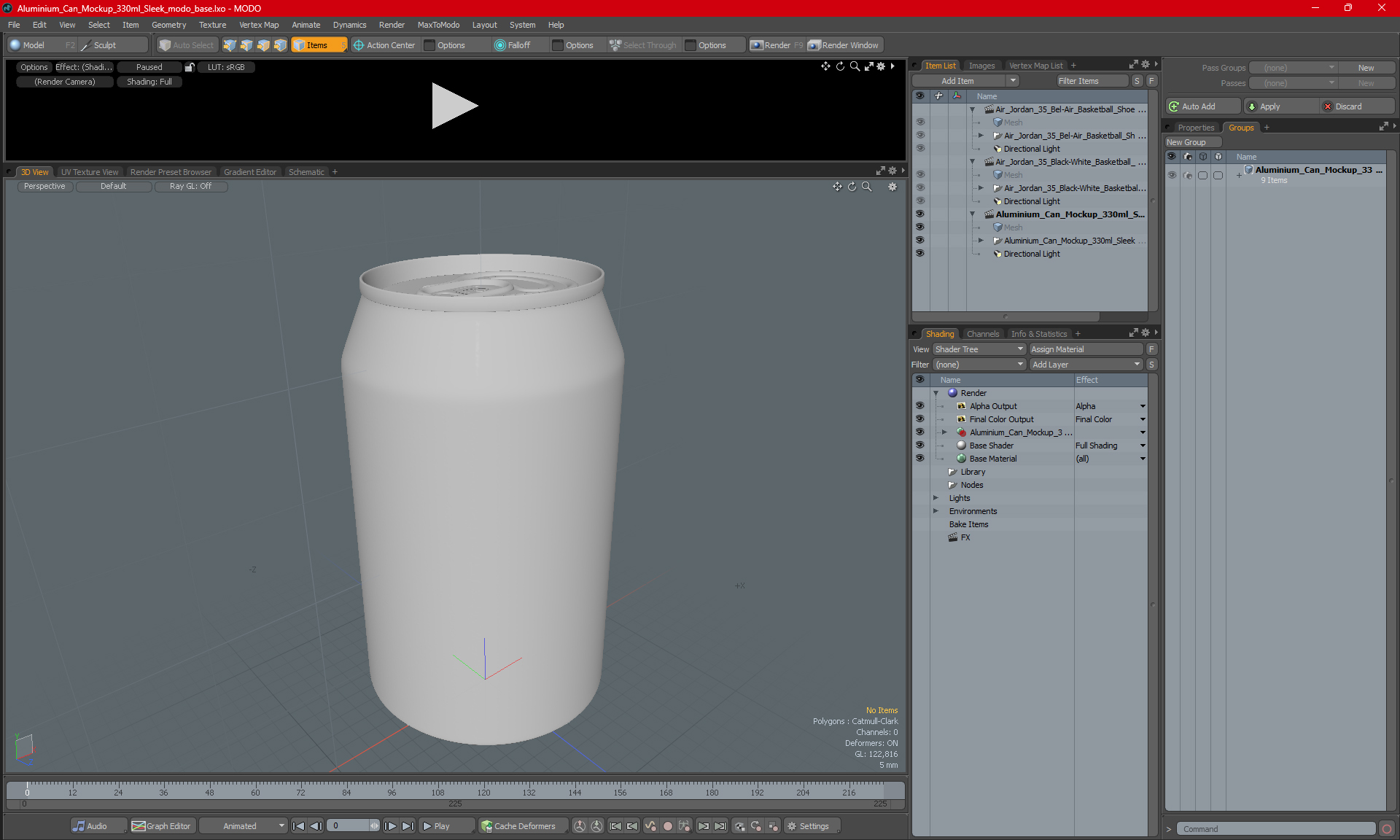Start the preview render play button
Viewport: 1400px width, 840px height.
[x=454, y=106]
